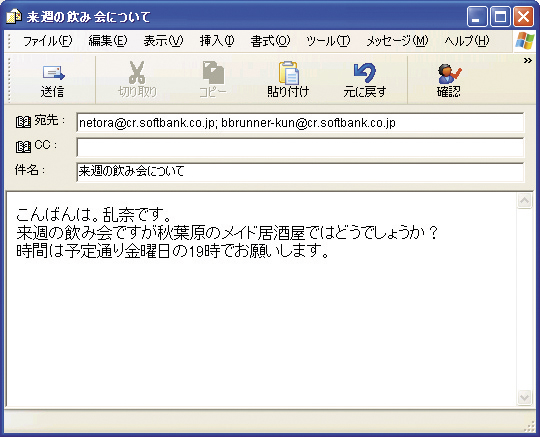
Task: Click the 宛先 recipients address field
Action: coord(300,123)
